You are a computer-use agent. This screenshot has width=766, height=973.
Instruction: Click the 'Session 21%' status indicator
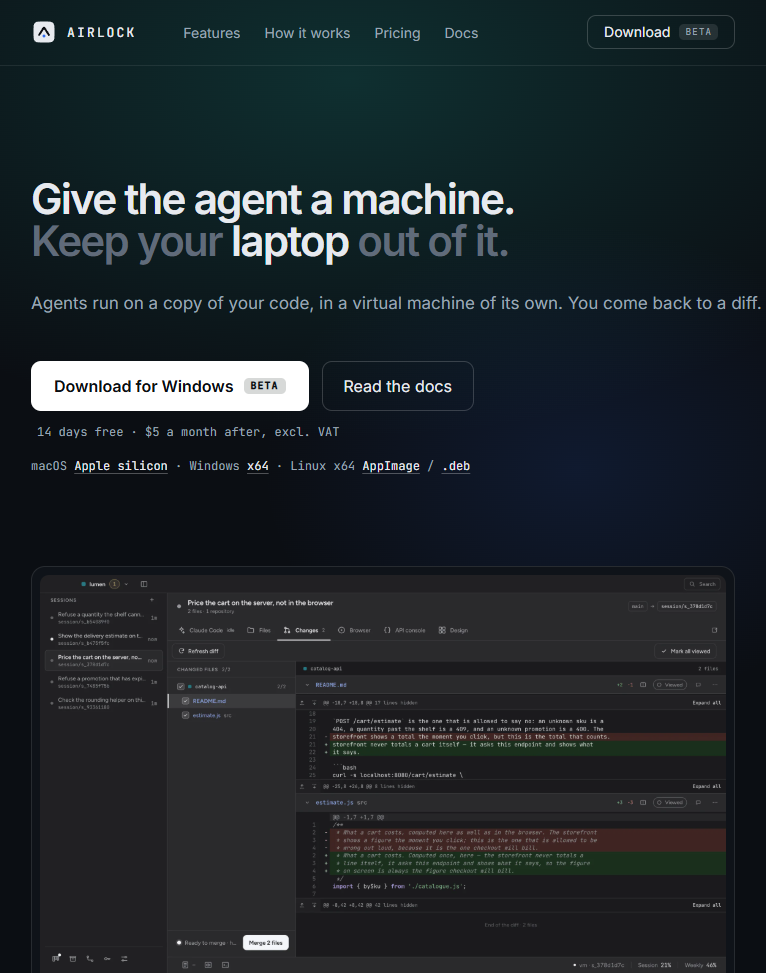click(654, 965)
